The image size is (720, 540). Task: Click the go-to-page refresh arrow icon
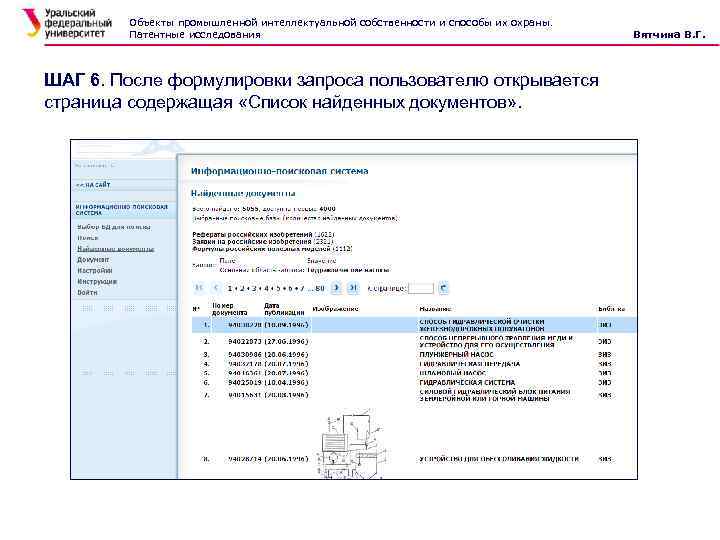coord(443,288)
